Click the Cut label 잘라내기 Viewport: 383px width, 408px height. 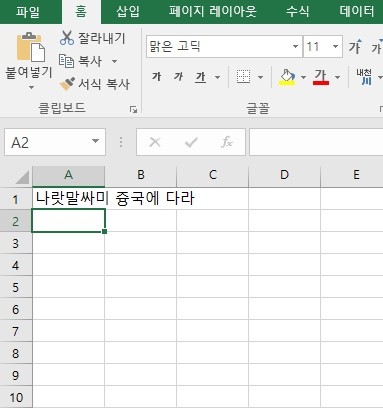click(x=102, y=38)
